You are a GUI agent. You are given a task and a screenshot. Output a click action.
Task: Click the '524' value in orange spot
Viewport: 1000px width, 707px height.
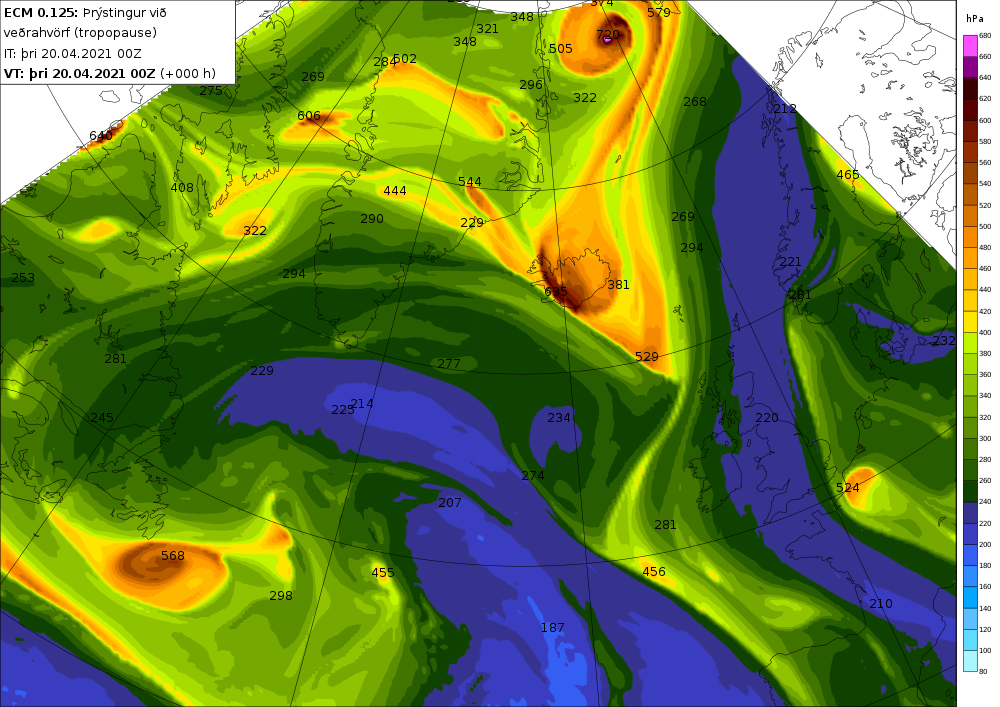pyautogui.click(x=848, y=488)
